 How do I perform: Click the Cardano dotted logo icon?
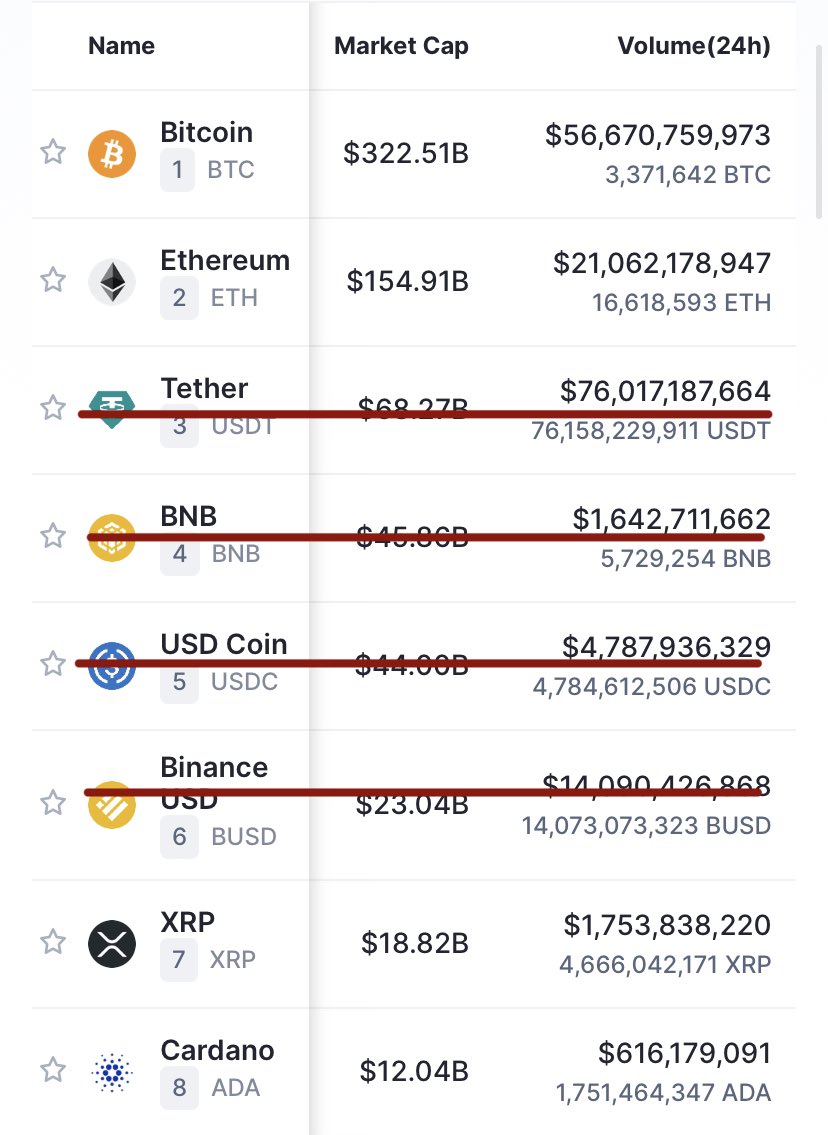coord(111,1071)
